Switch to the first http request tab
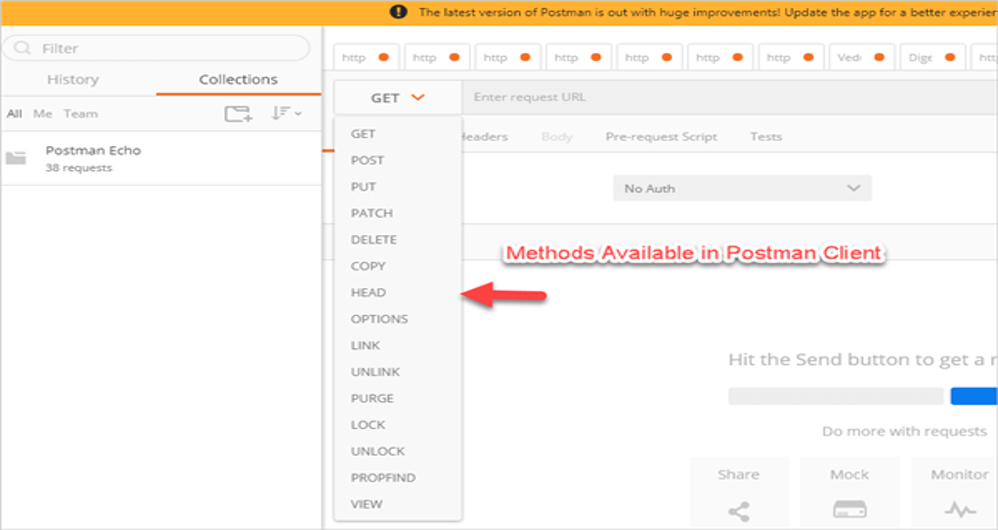The image size is (998, 530). click(x=366, y=57)
